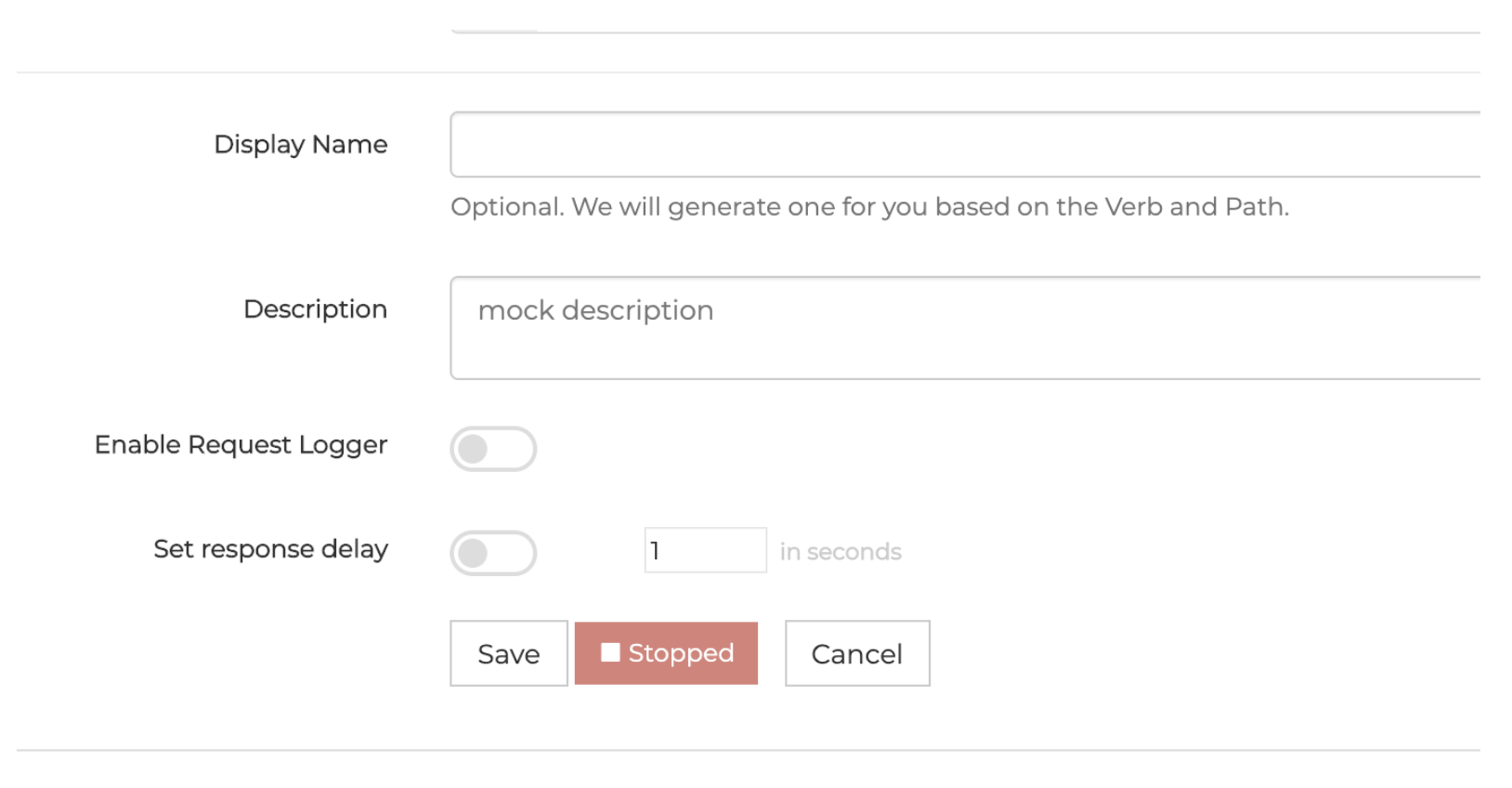
Task: Cancel the mock form
Action: pyautogui.click(x=856, y=653)
